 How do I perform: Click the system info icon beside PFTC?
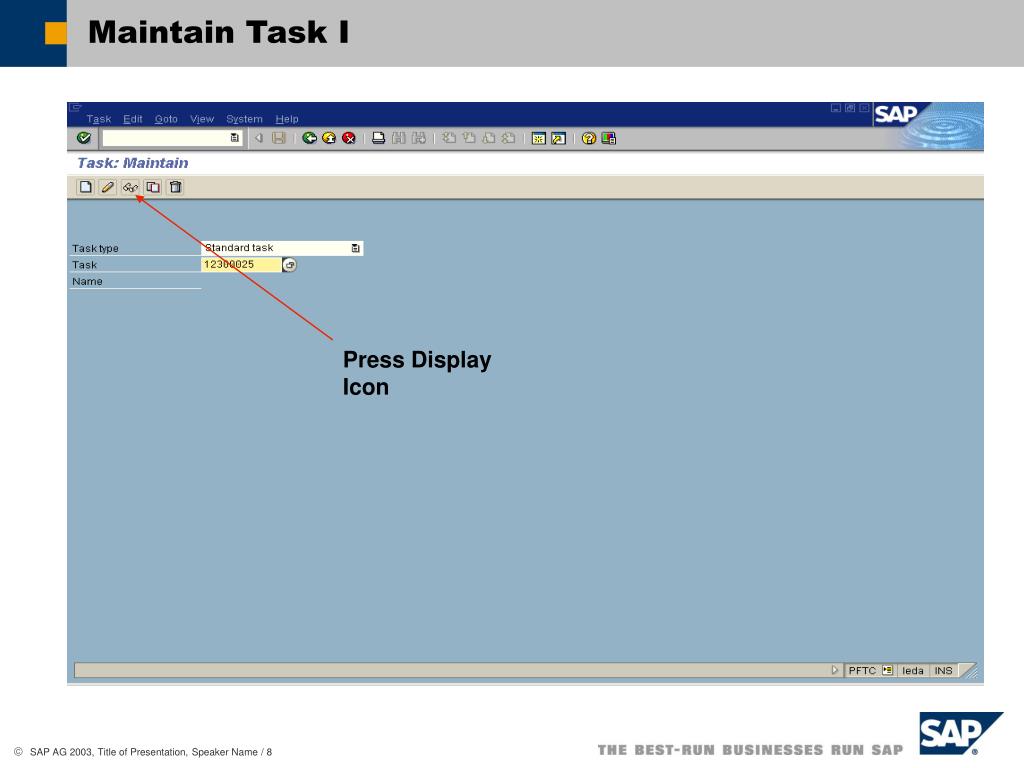pos(887,670)
